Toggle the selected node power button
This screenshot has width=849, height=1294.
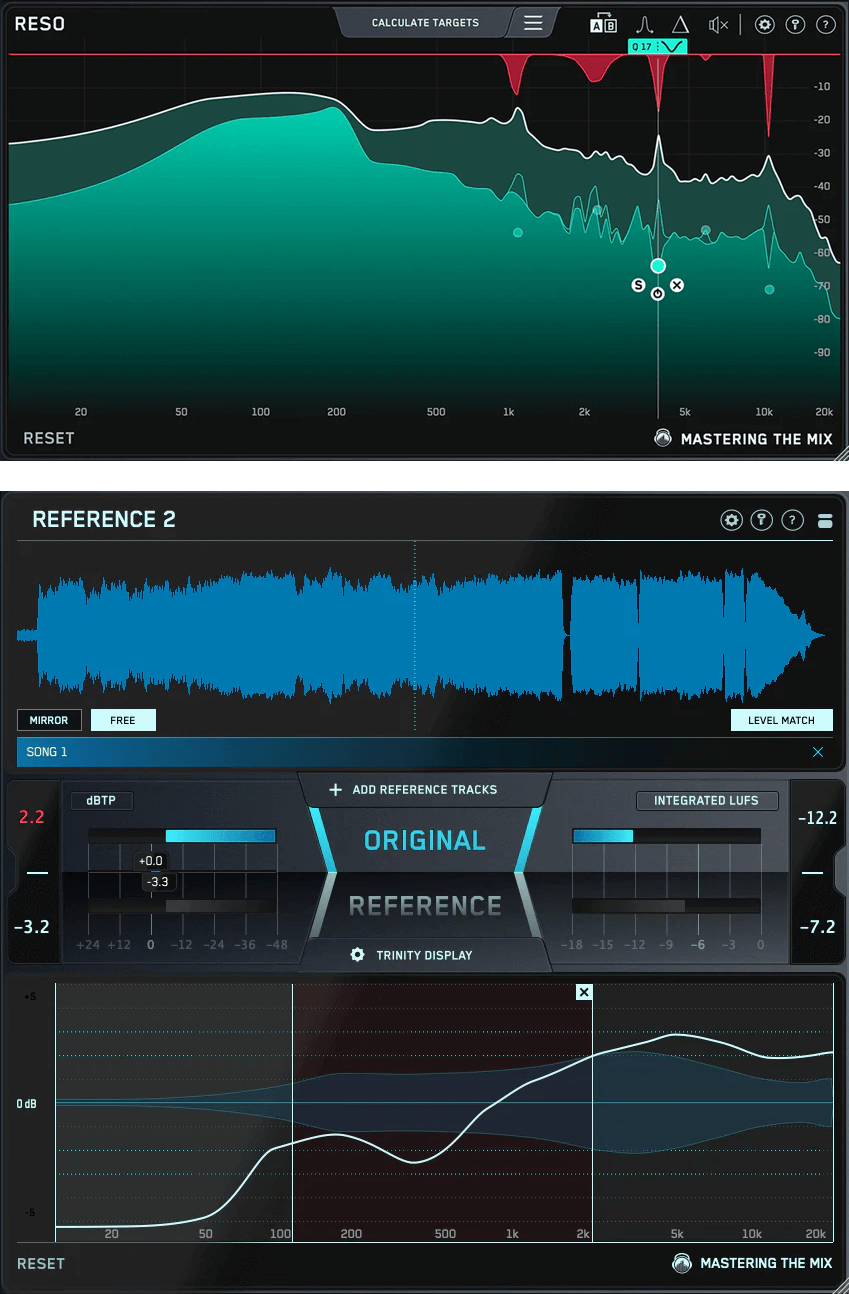pyautogui.click(x=658, y=294)
